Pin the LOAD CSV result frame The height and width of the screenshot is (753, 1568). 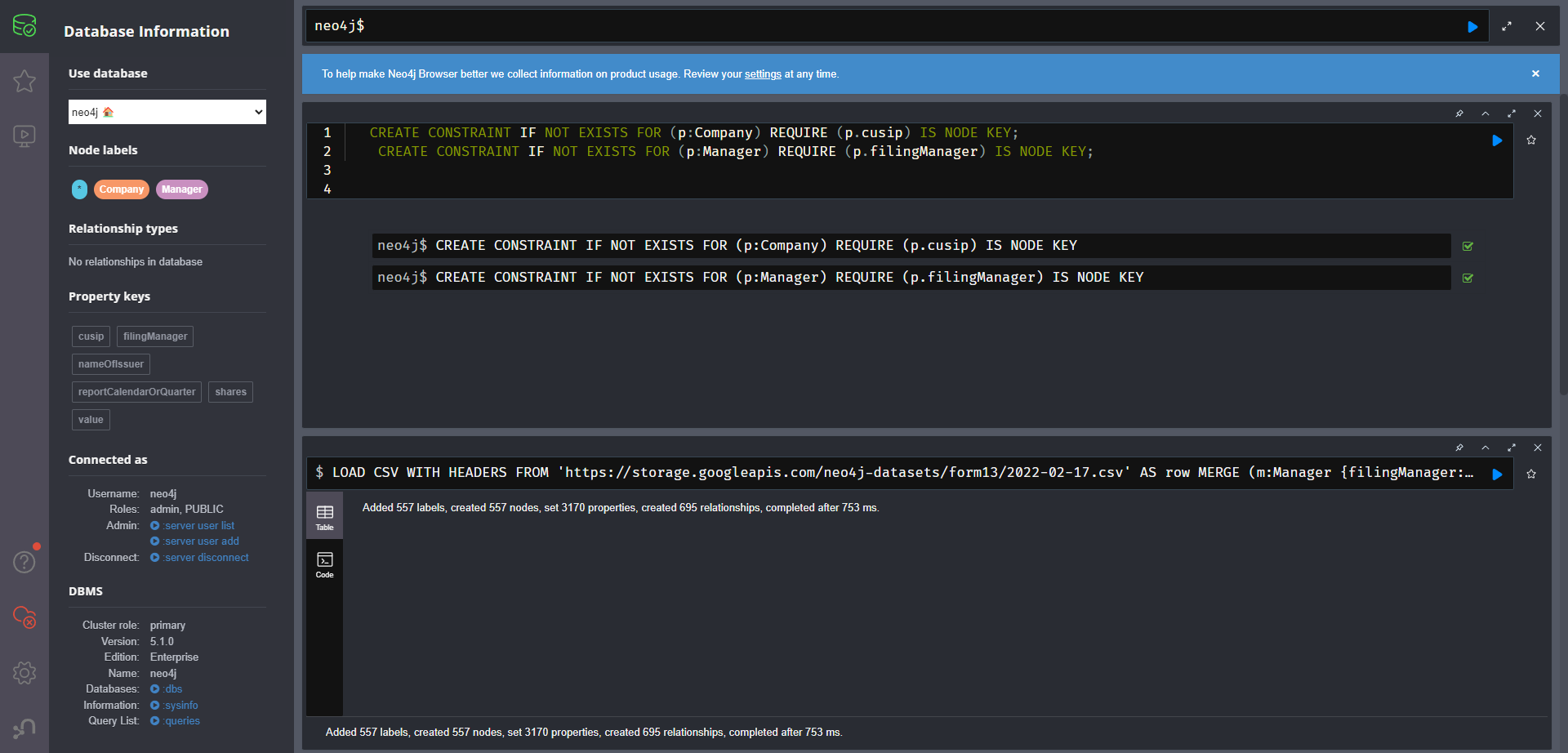[x=1459, y=448]
